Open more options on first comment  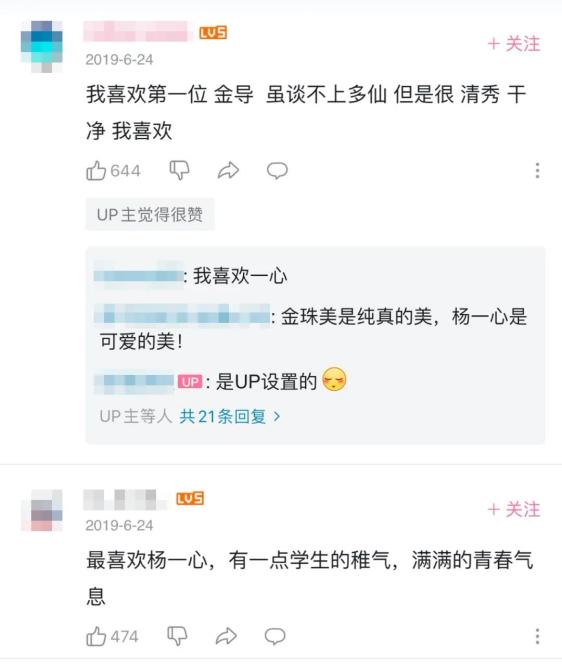click(x=537, y=170)
